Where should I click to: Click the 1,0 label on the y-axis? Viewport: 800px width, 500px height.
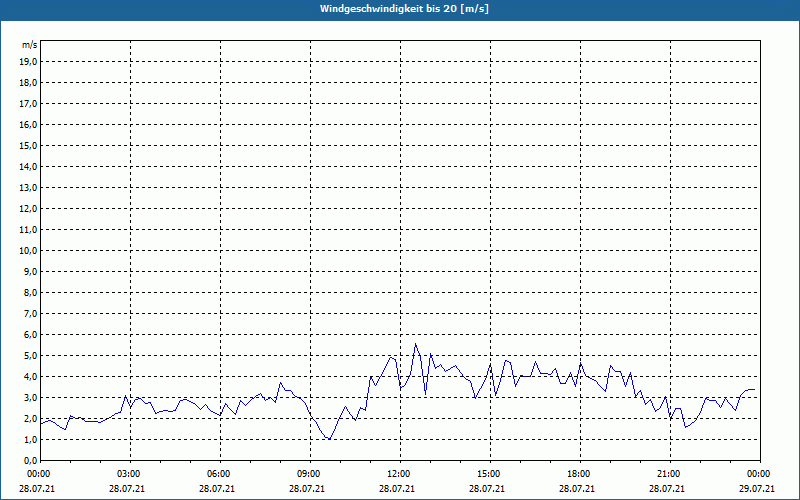[31, 439]
